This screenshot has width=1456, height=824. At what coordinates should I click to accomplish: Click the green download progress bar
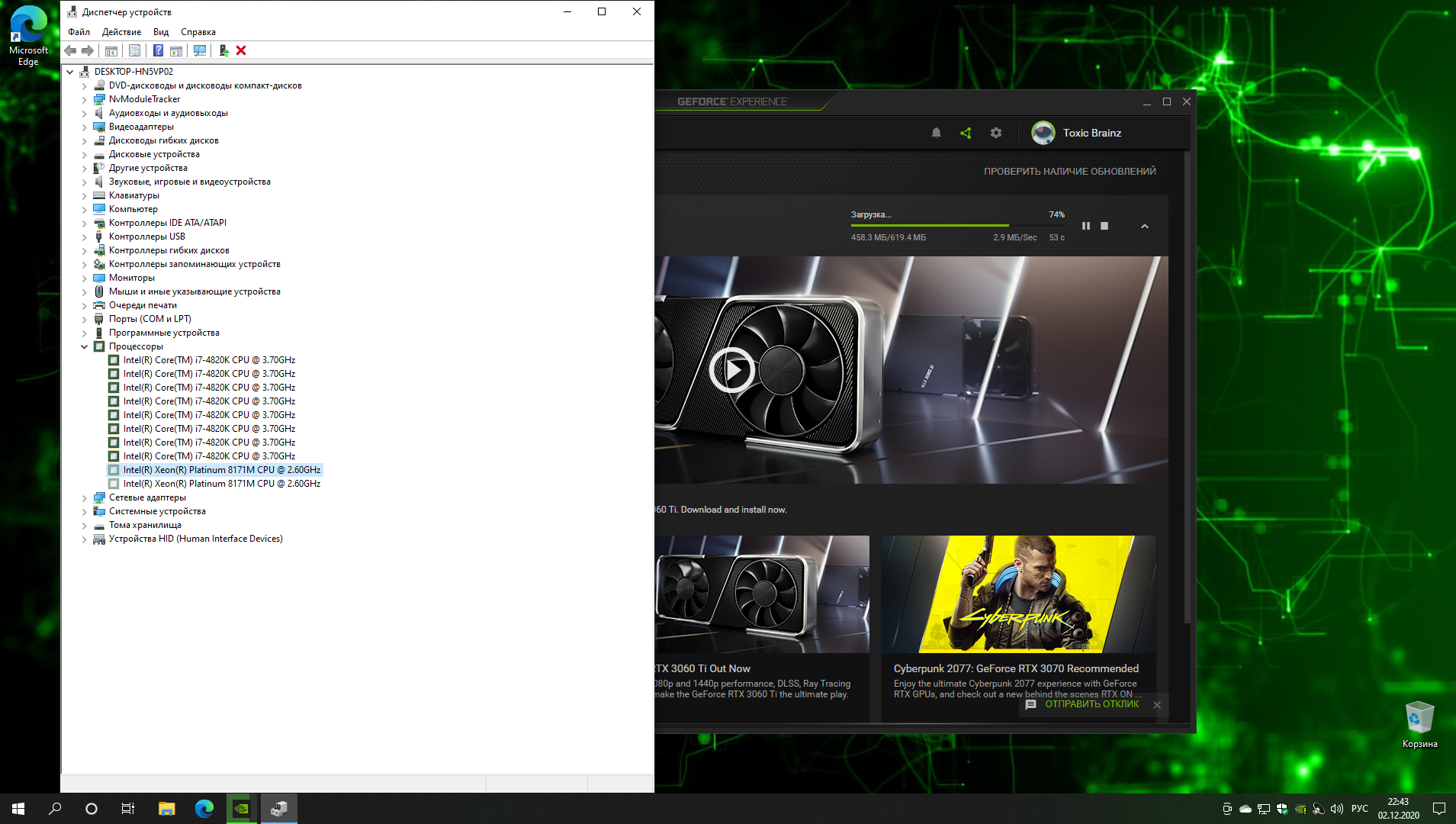[x=957, y=225]
